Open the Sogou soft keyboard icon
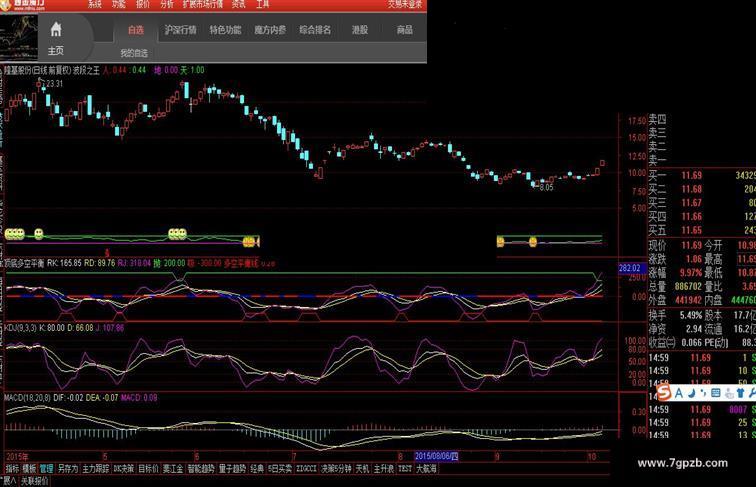This screenshot has height=487, width=756. [716, 393]
